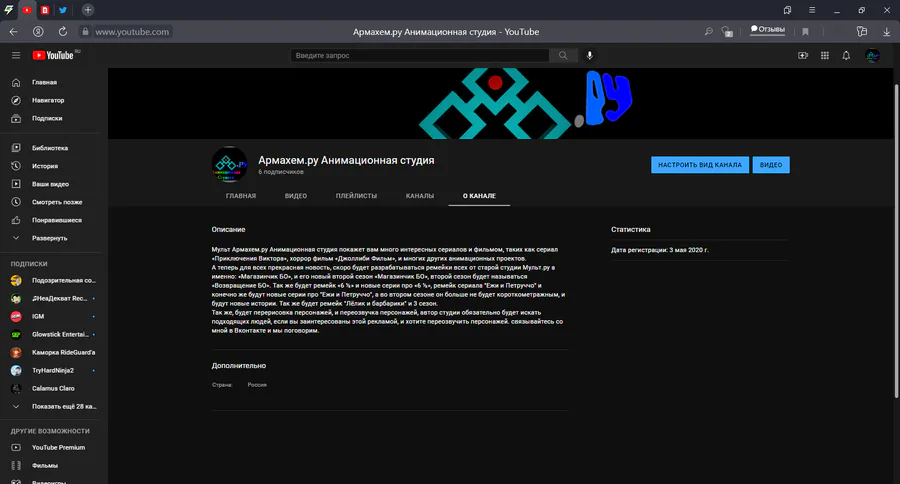Click the Россия country value
Image resolution: width=900 pixels, height=484 pixels.
[x=257, y=385]
